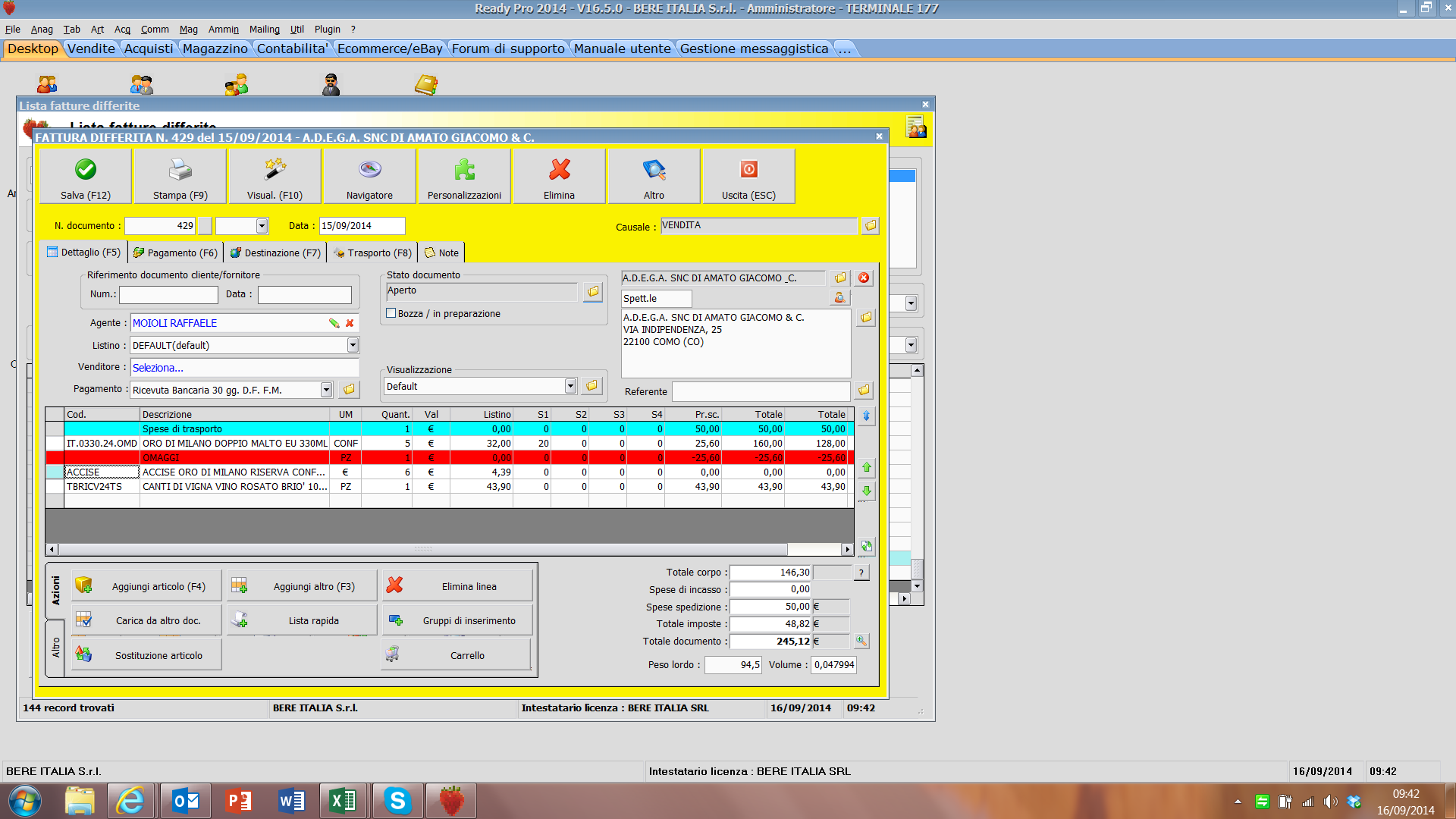This screenshot has height=819, width=1456.
Task: Click Carica da altro doc. button
Action: 147,620
